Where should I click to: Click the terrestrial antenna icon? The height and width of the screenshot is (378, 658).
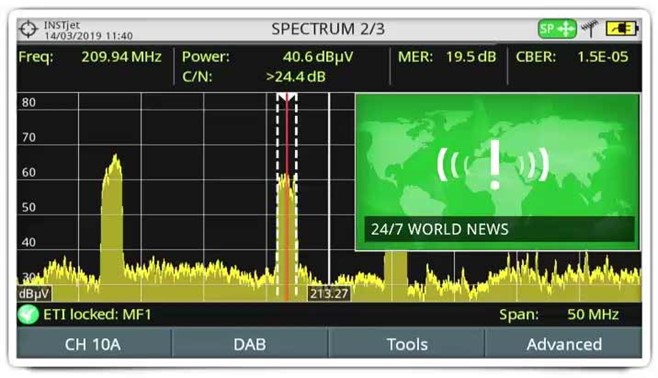[x=590, y=29]
